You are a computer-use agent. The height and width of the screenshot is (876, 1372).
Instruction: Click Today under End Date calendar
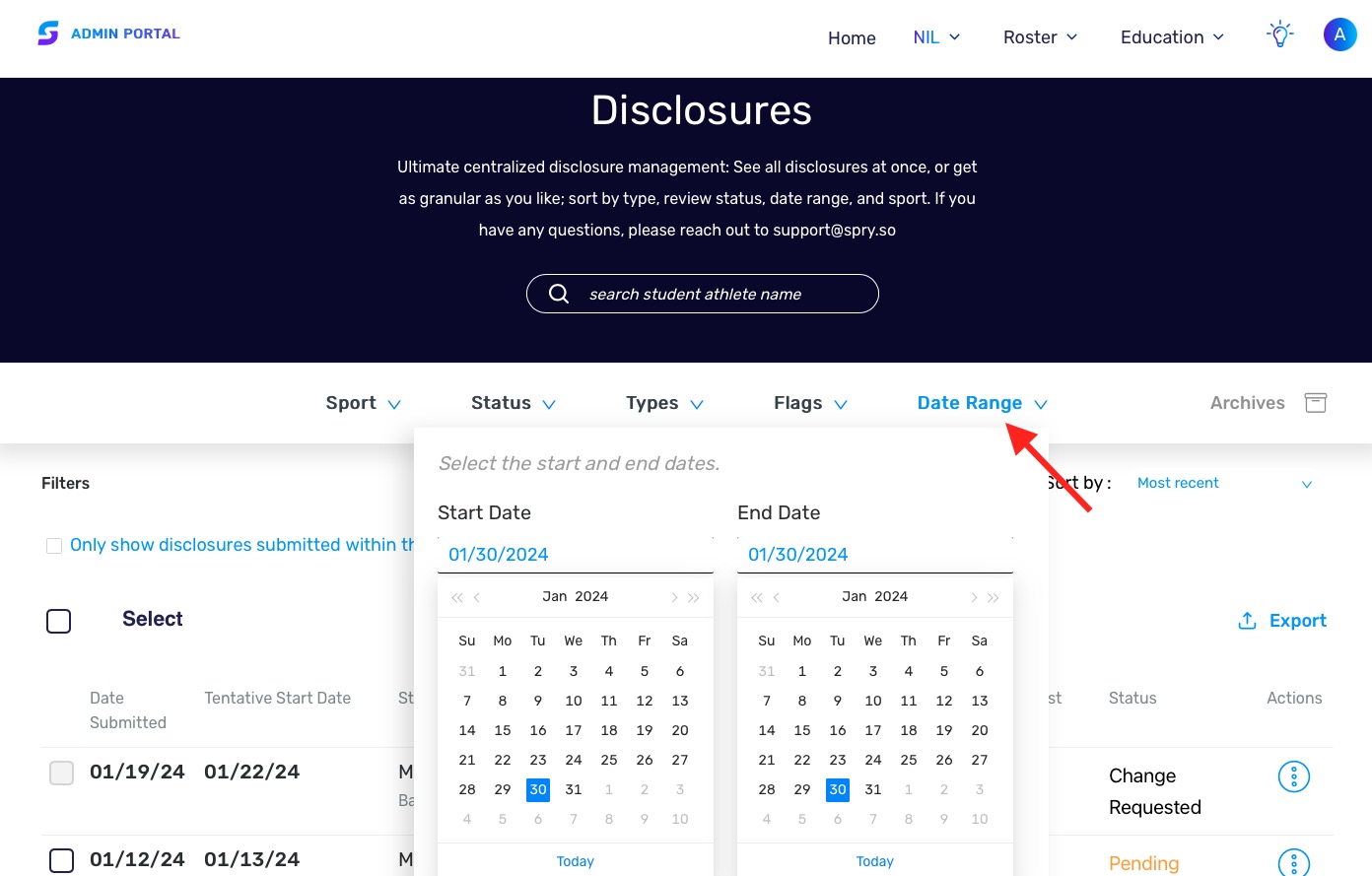(875, 861)
